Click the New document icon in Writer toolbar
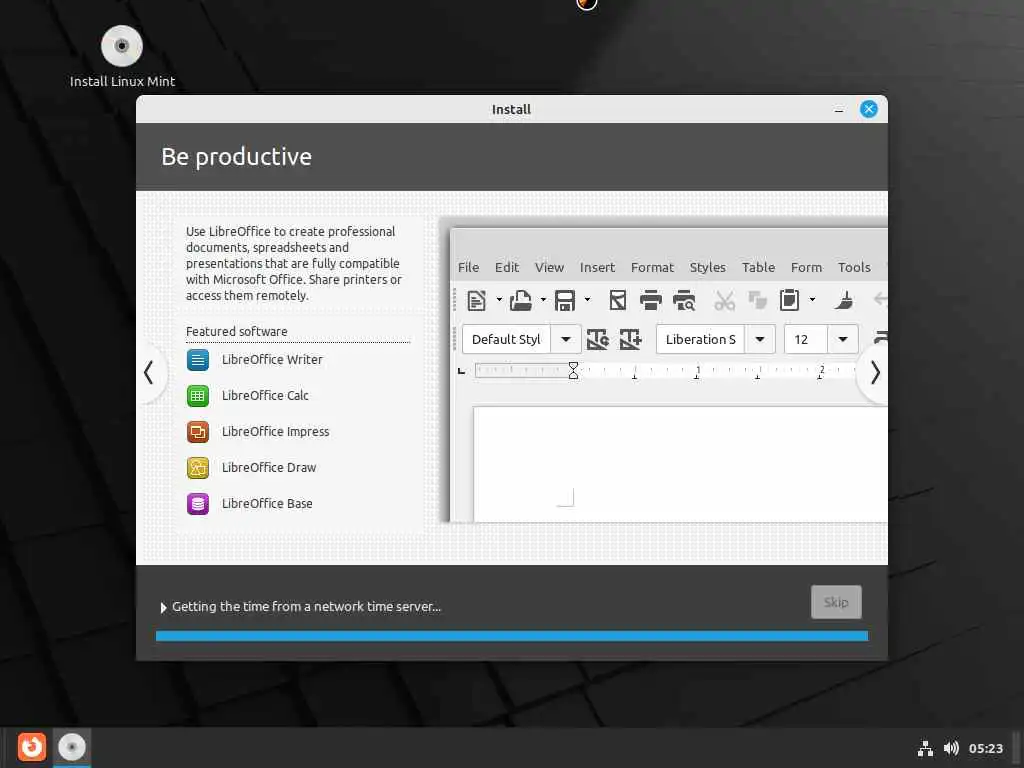Viewport: 1024px width, 768px height. pos(477,300)
